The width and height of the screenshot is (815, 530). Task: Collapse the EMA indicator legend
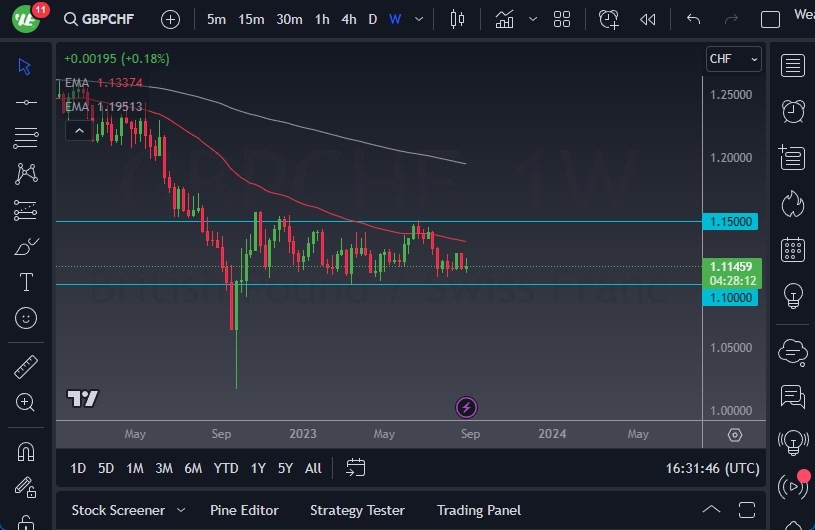click(78, 130)
